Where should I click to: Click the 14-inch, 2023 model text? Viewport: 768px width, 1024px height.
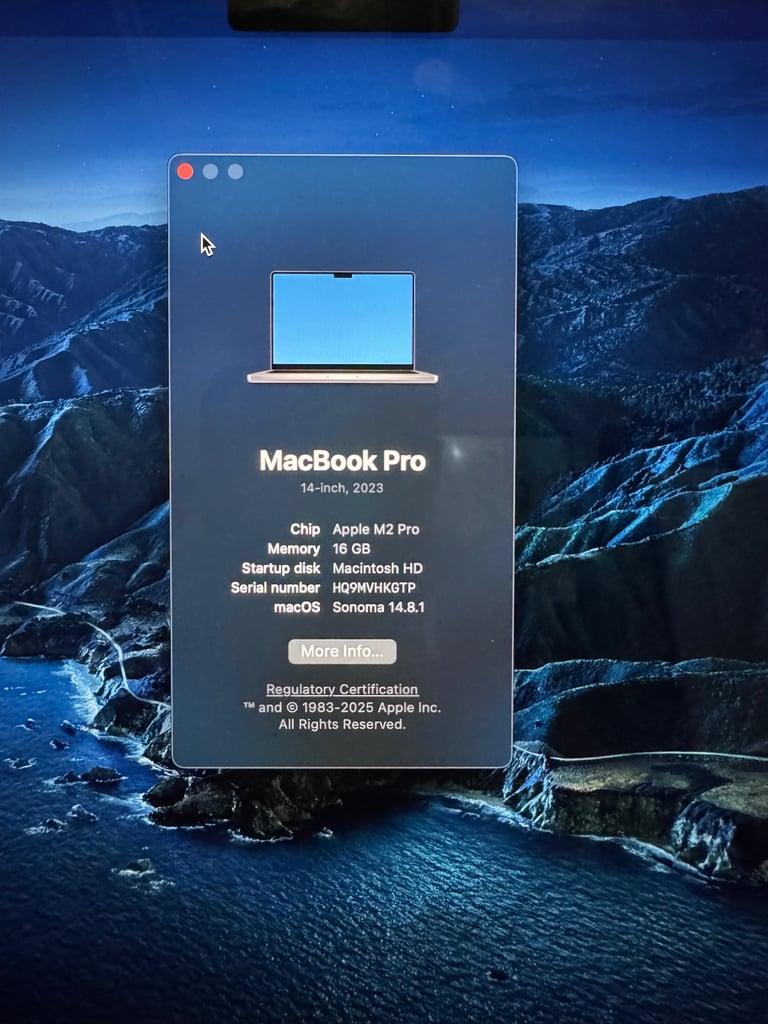click(x=342, y=488)
